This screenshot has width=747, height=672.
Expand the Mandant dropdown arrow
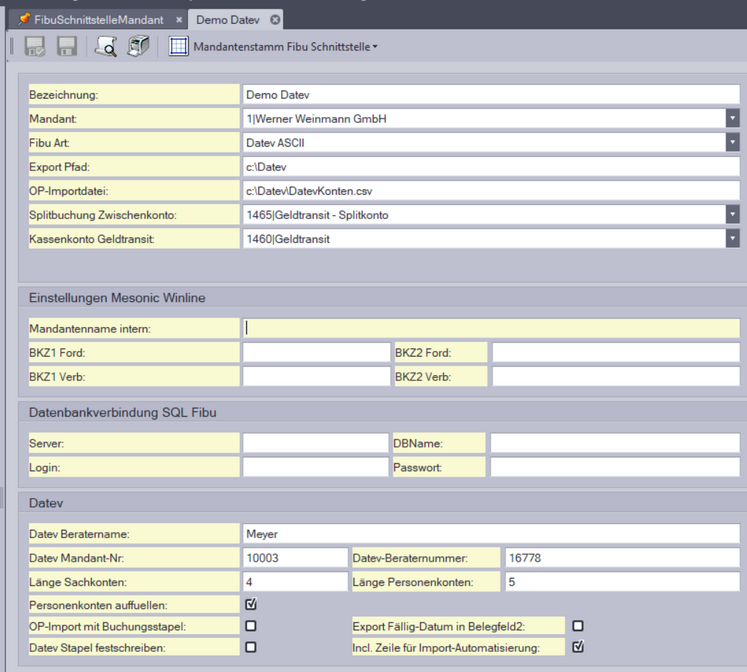tap(732, 118)
